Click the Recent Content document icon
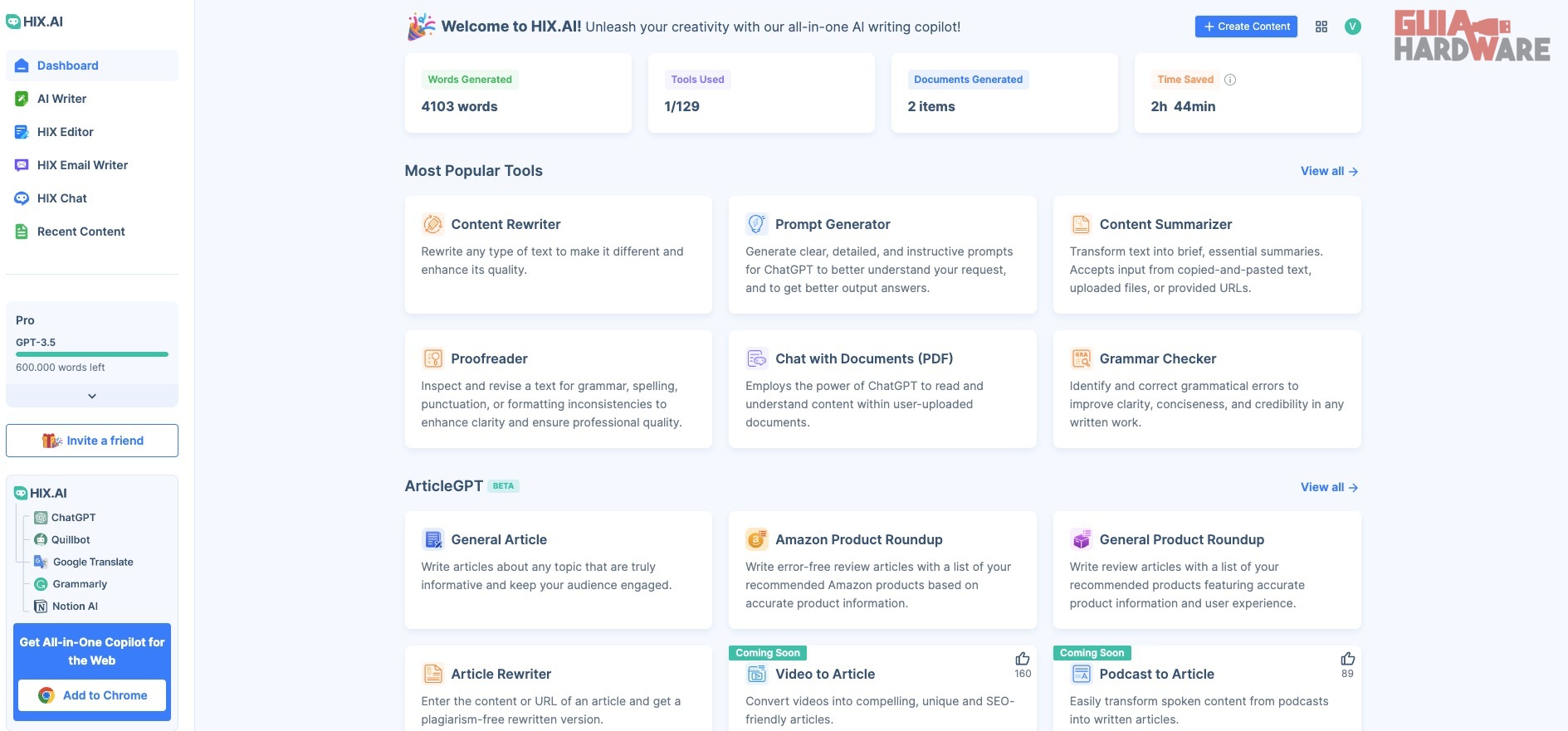 [x=22, y=231]
